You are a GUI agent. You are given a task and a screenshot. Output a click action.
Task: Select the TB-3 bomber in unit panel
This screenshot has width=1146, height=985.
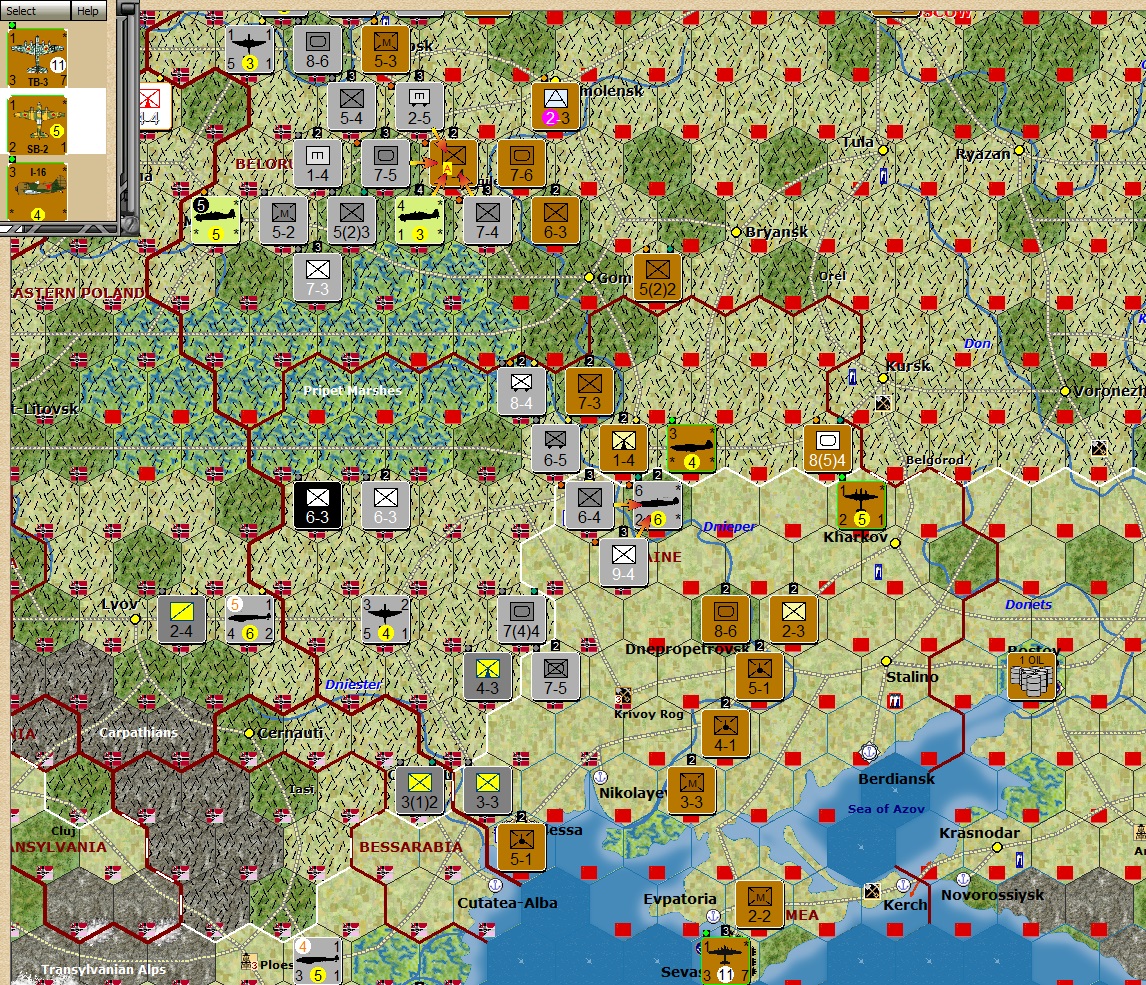pyautogui.click(x=37, y=58)
